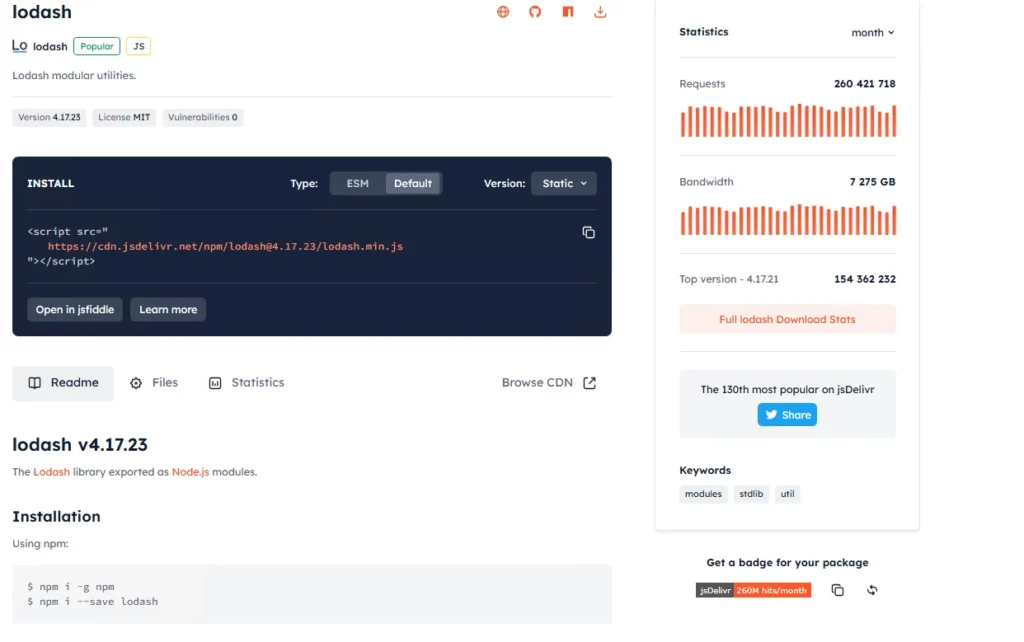This screenshot has height=642, width=1024.
Task: Click the Browse CDN external link
Action: coord(548,383)
